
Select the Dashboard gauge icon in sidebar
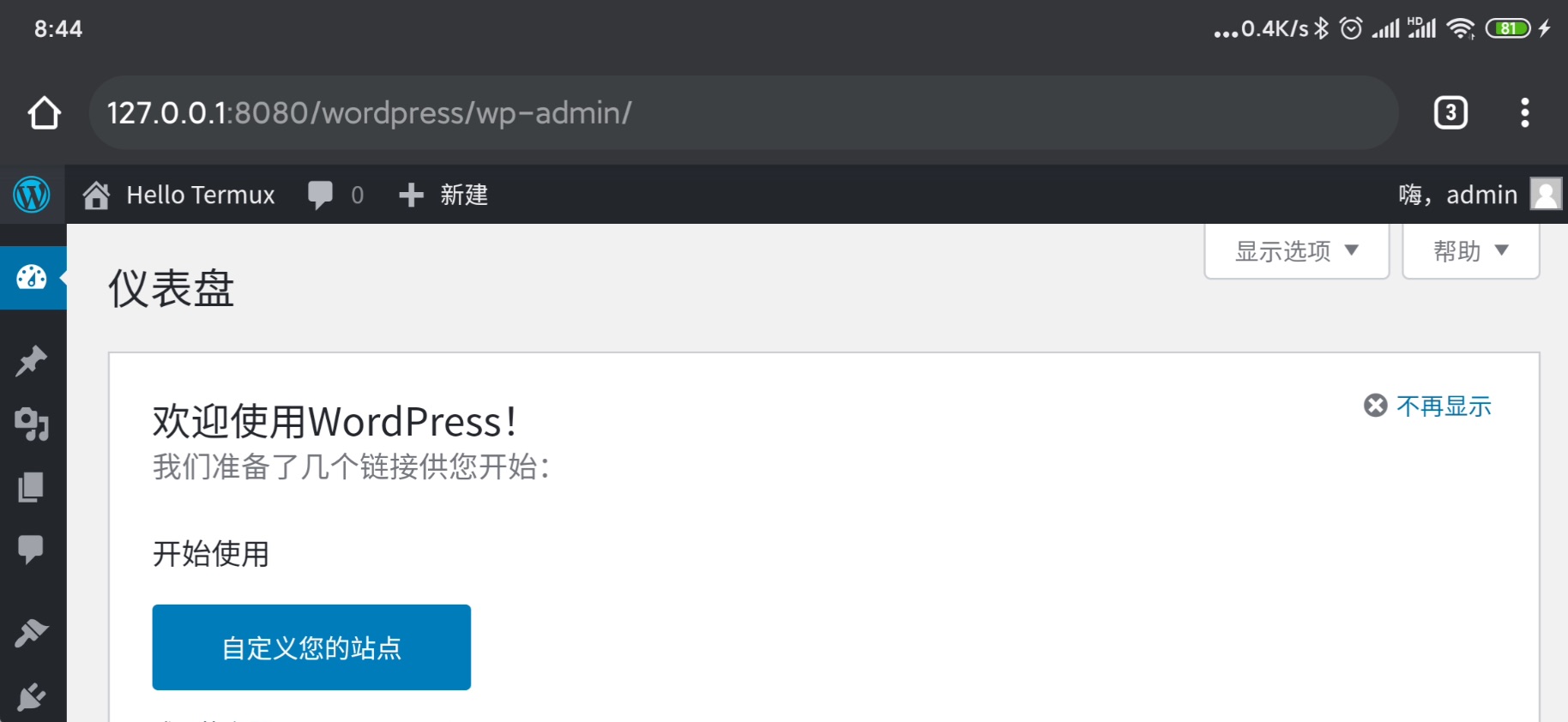point(32,278)
